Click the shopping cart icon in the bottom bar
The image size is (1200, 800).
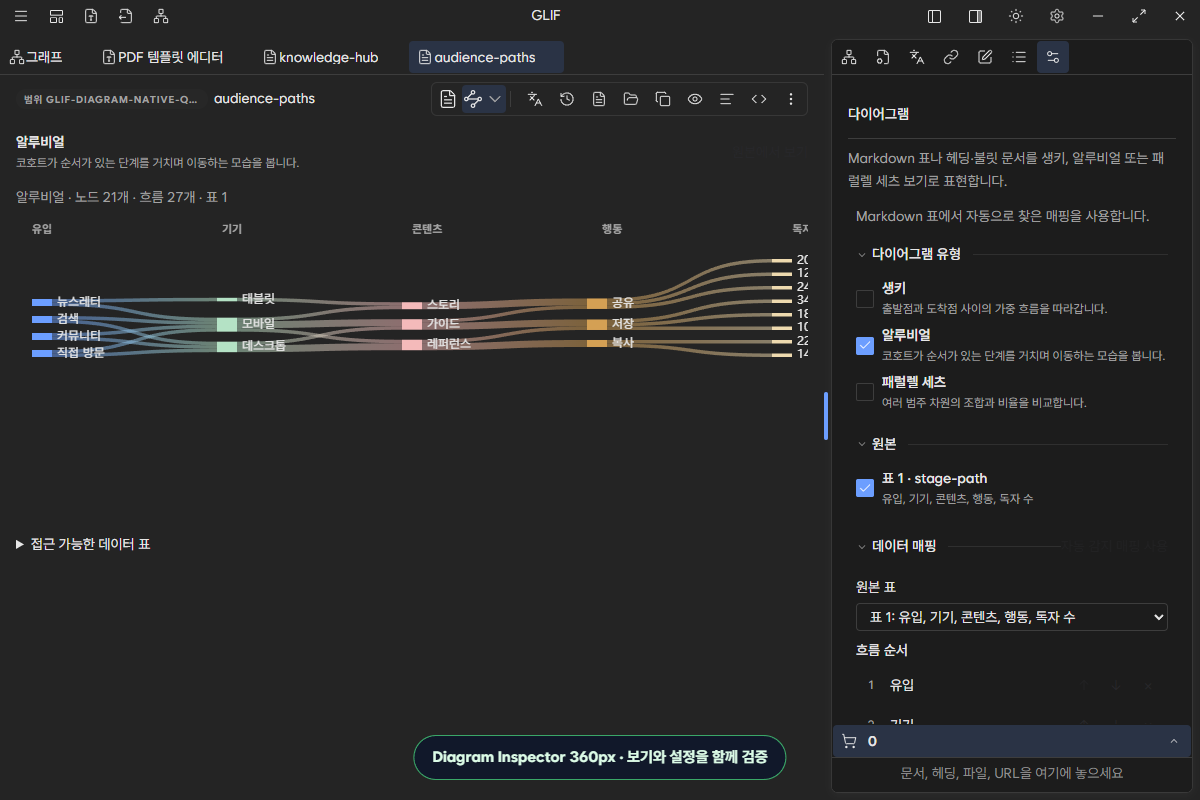coord(849,741)
